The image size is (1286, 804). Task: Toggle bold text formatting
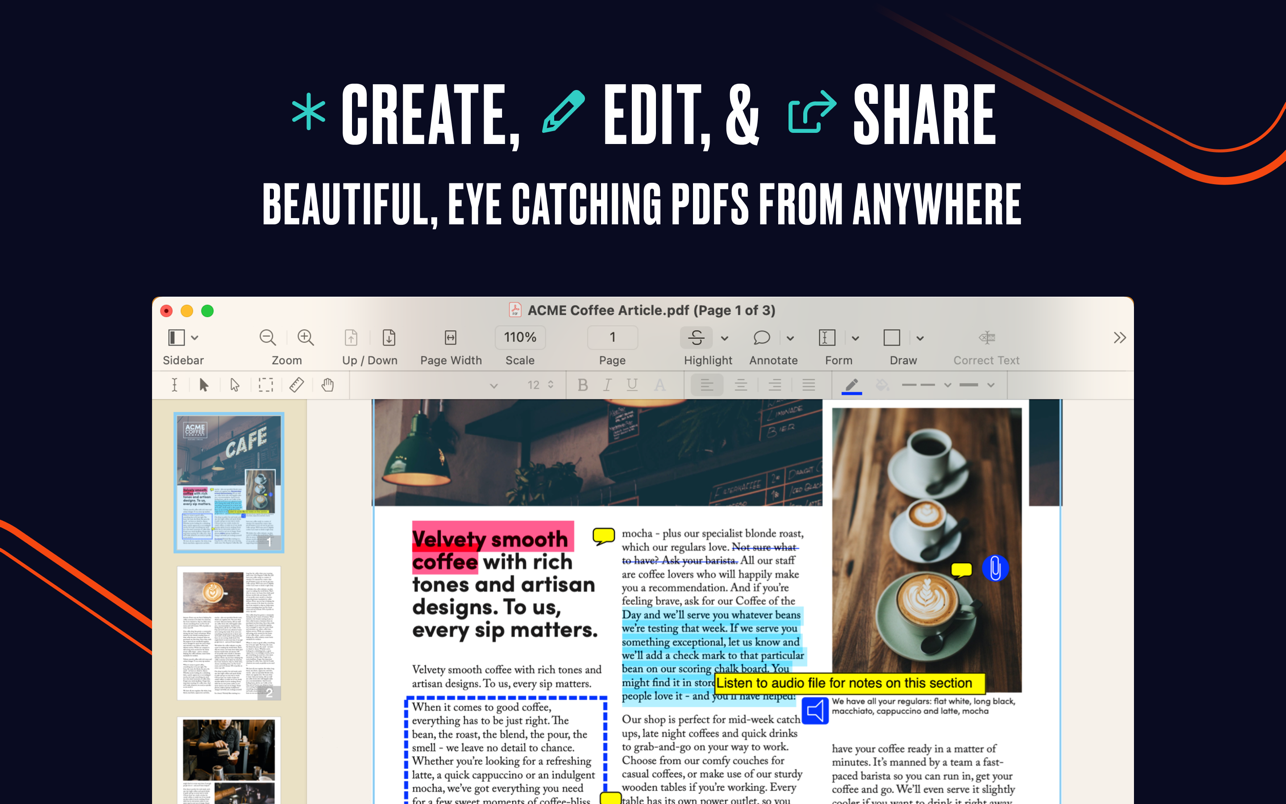[x=582, y=384]
